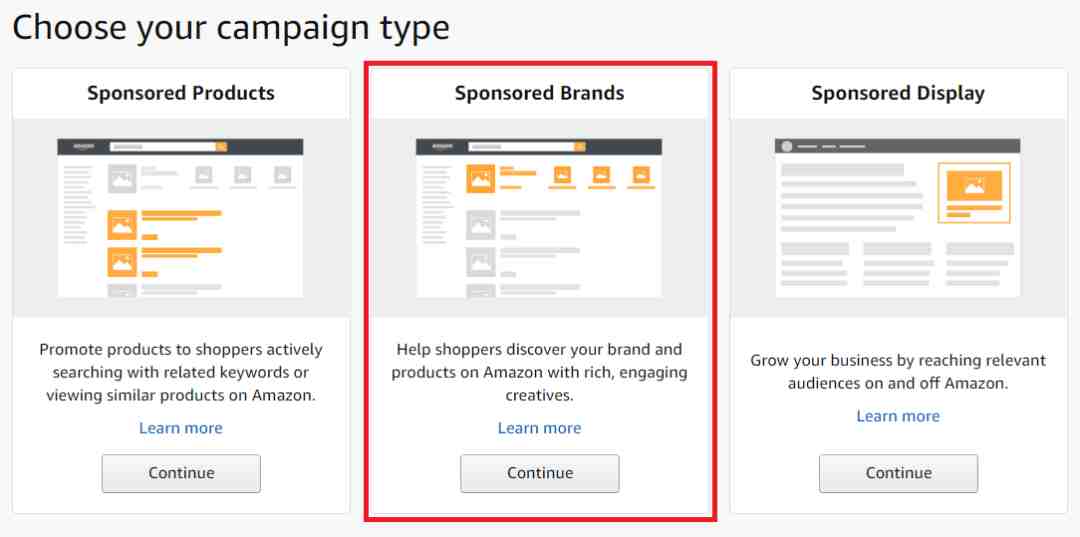Click orange search button in Sponsored Brands preview

pos(580,147)
